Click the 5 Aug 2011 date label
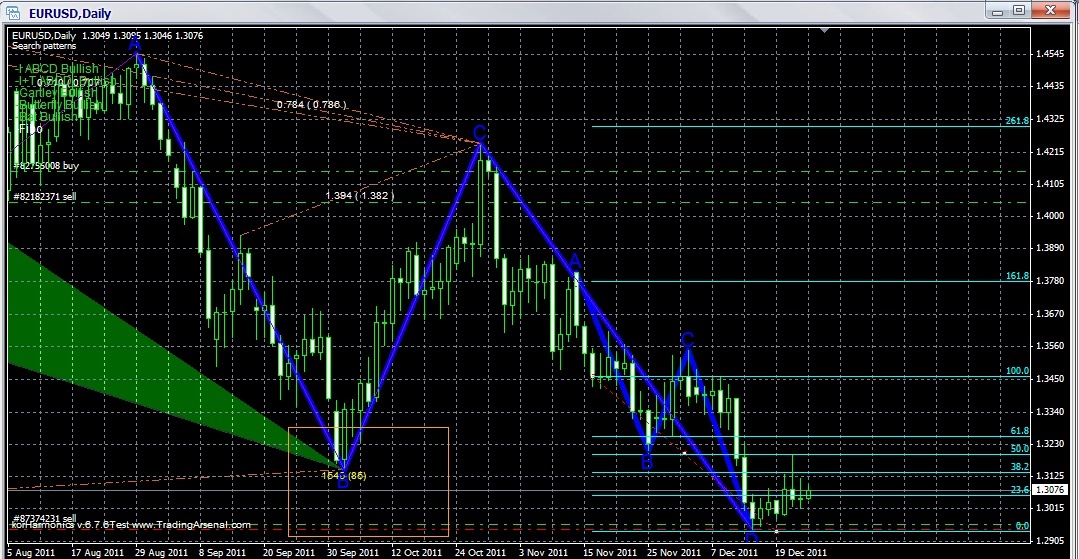Image resolution: width=1079 pixels, height=559 pixels. pos(32,552)
